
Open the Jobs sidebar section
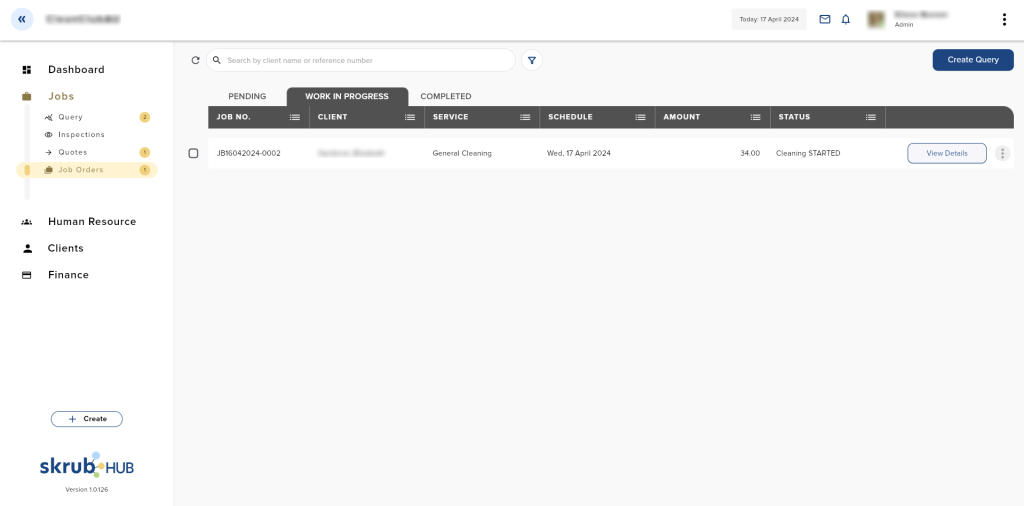(61, 96)
